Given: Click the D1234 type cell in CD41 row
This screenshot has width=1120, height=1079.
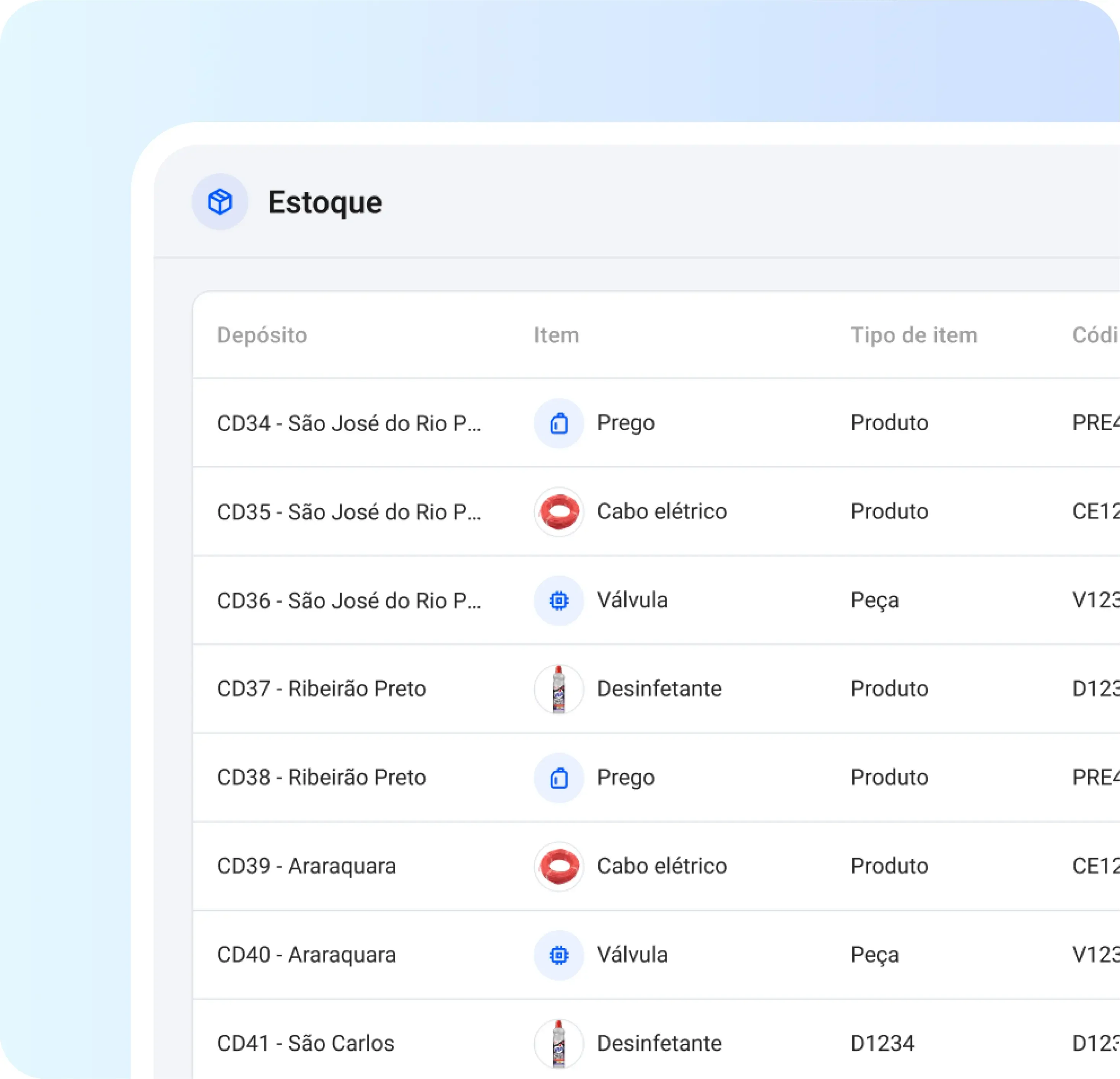Looking at the screenshot, I should (x=882, y=1043).
